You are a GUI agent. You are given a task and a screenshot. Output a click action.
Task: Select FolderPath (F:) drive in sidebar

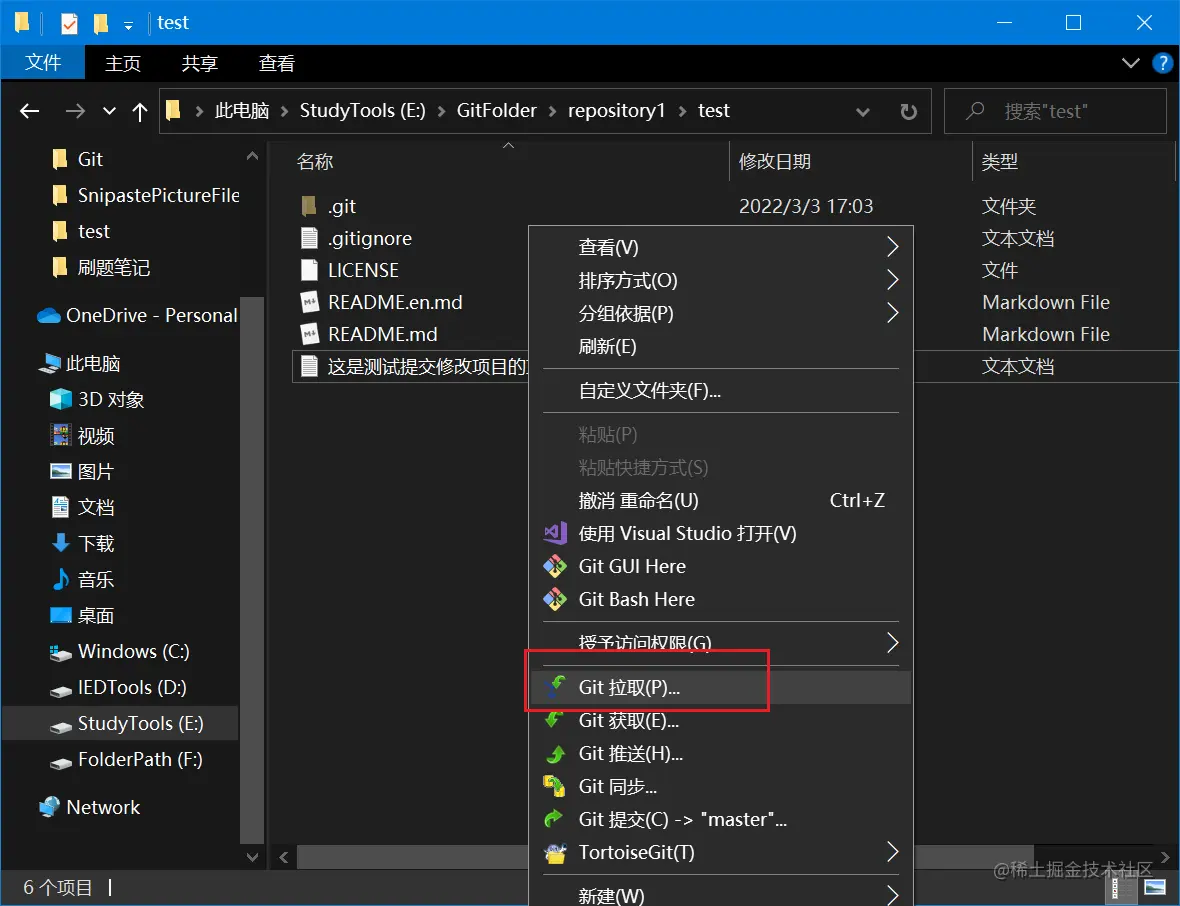pos(128,759)
